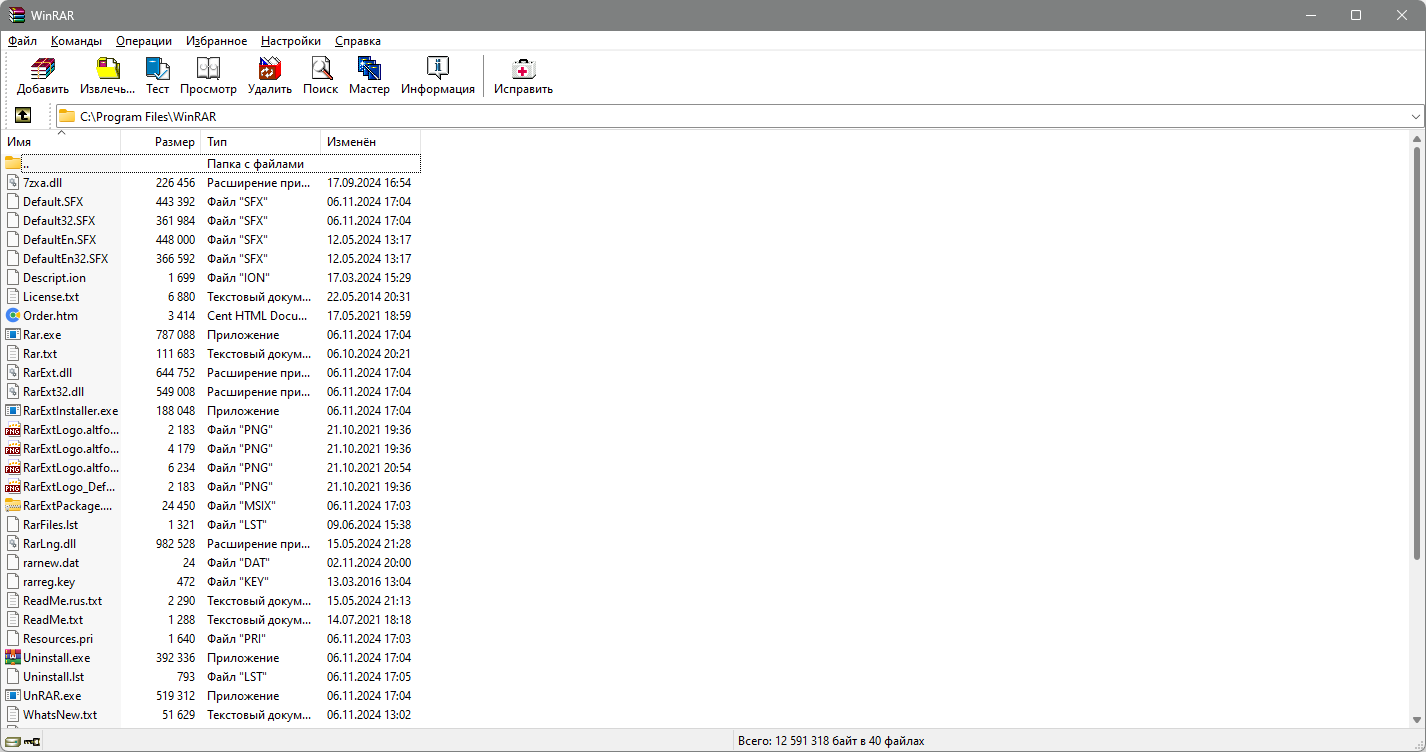The image size is (1426, 752).
Task: Select the DefaultEn.SFX file name
Action: (60, 240)
